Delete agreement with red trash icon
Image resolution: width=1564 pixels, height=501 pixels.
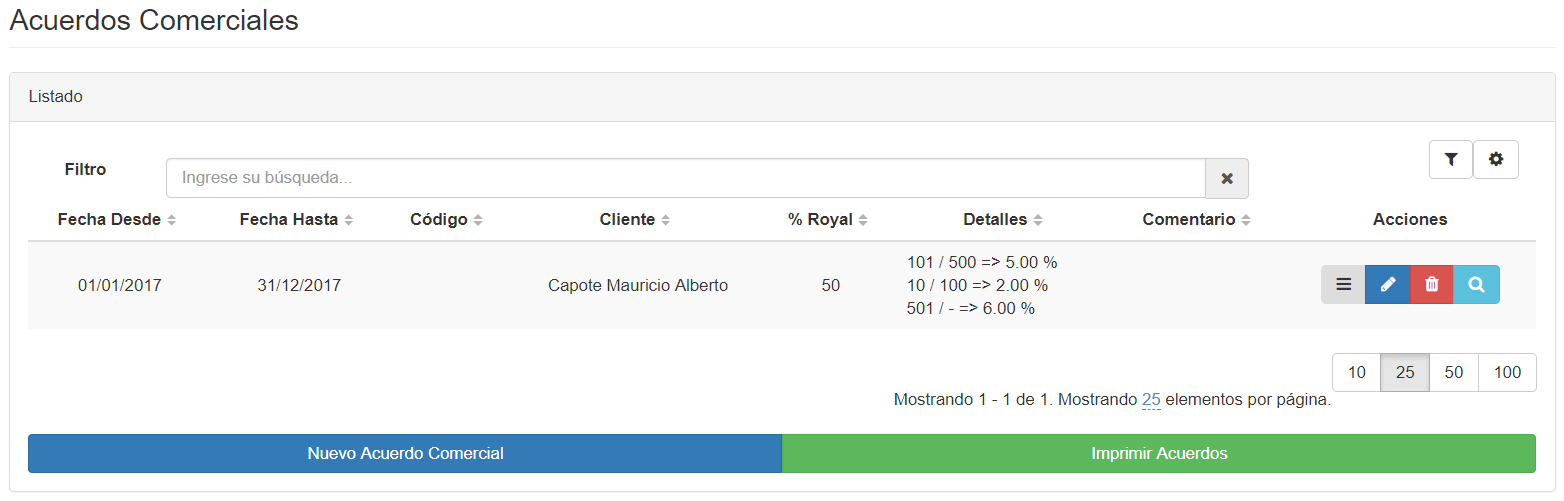[x=1431, y=285]
